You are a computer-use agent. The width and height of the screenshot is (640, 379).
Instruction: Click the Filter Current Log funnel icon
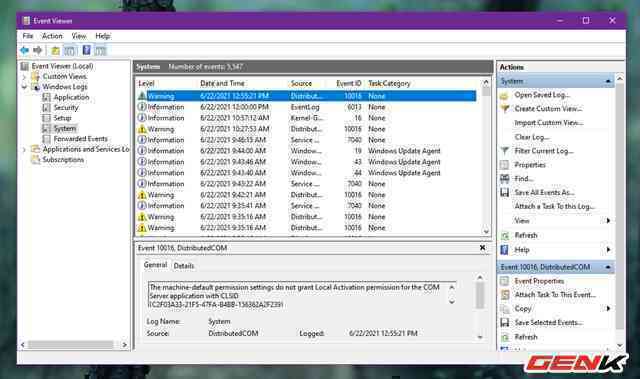tap(504, 151)
